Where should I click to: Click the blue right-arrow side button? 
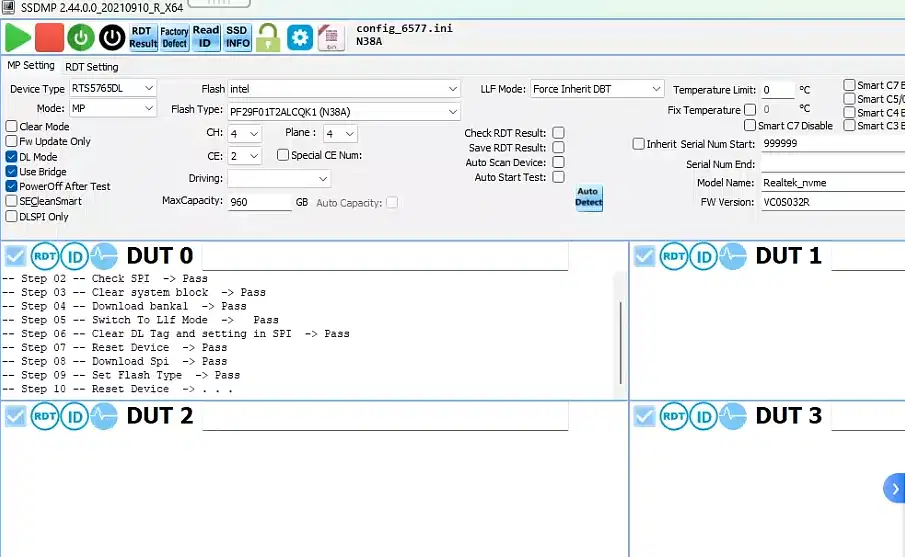click(895, 488)
